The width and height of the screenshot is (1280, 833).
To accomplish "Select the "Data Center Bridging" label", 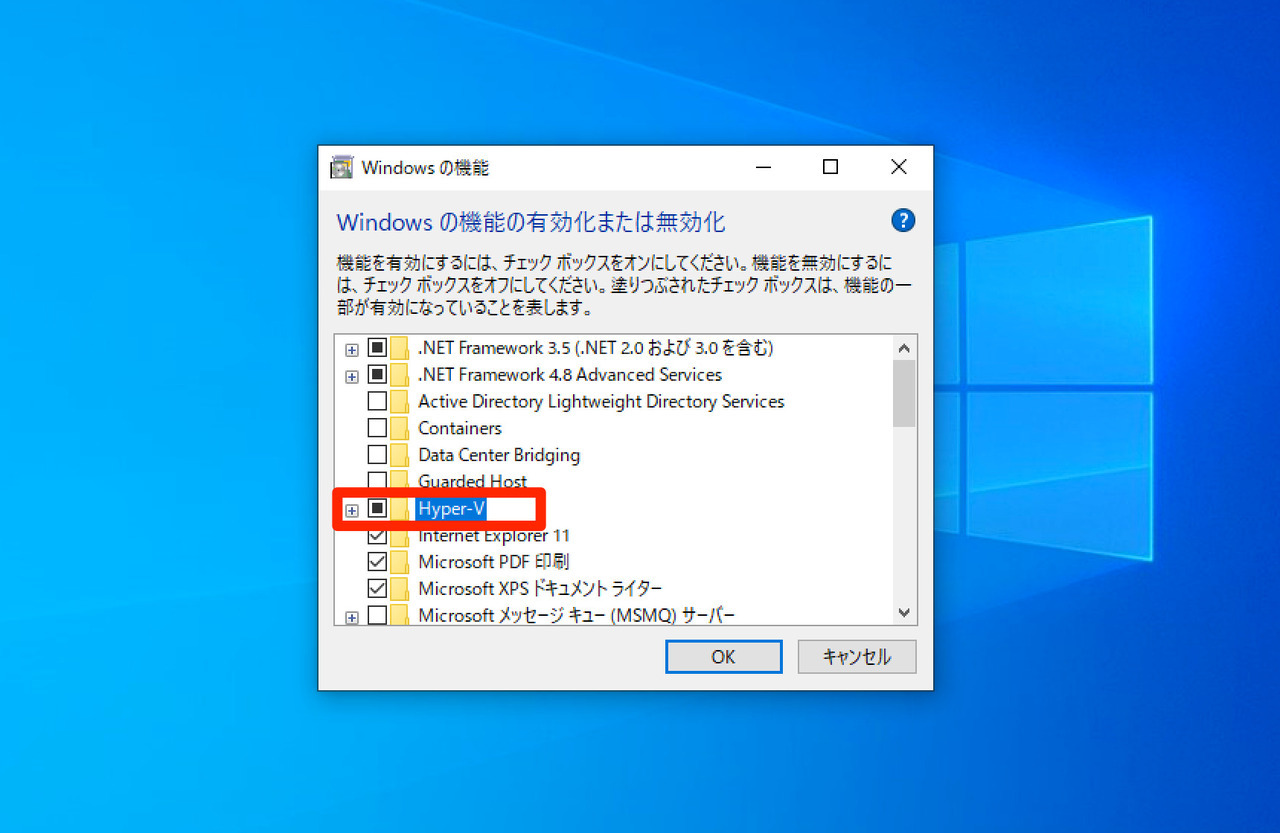I will (x=499, y=455).
